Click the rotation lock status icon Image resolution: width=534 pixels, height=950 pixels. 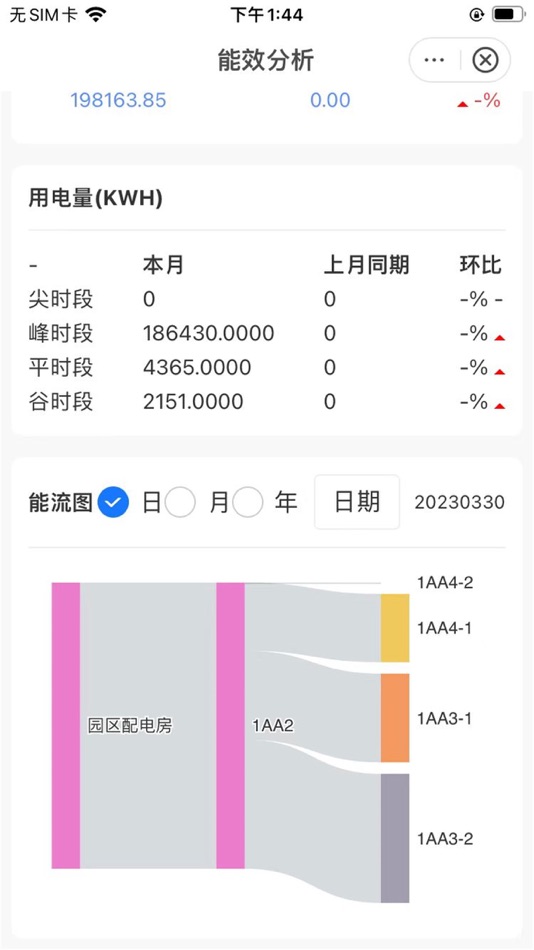[477, 15]
